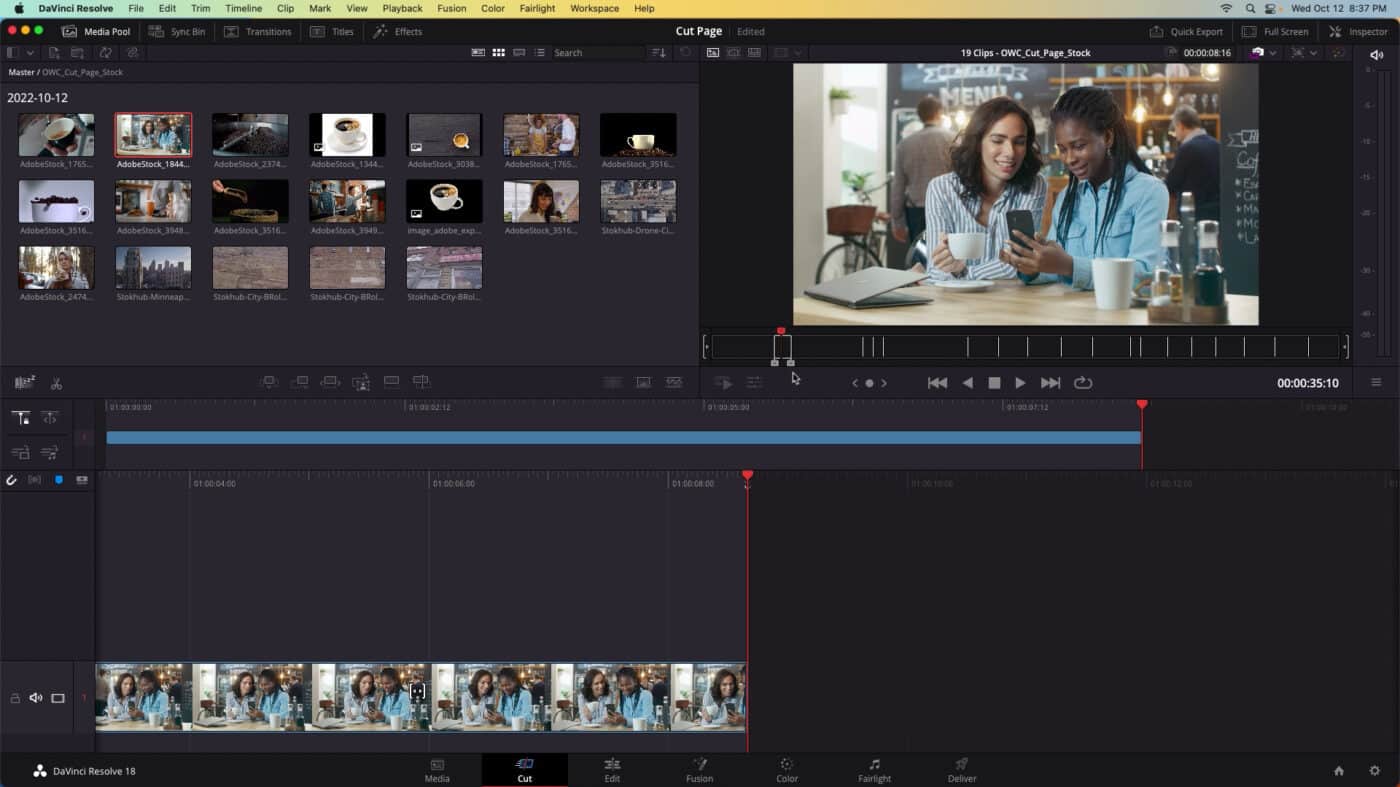
Task: Click the Sync Bin button
Action: coord(178,31)
